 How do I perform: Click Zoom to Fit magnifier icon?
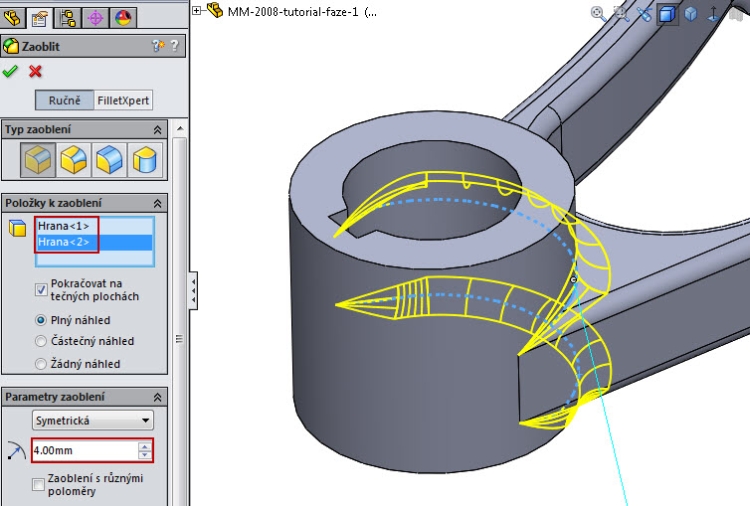[x=598, y=13]
